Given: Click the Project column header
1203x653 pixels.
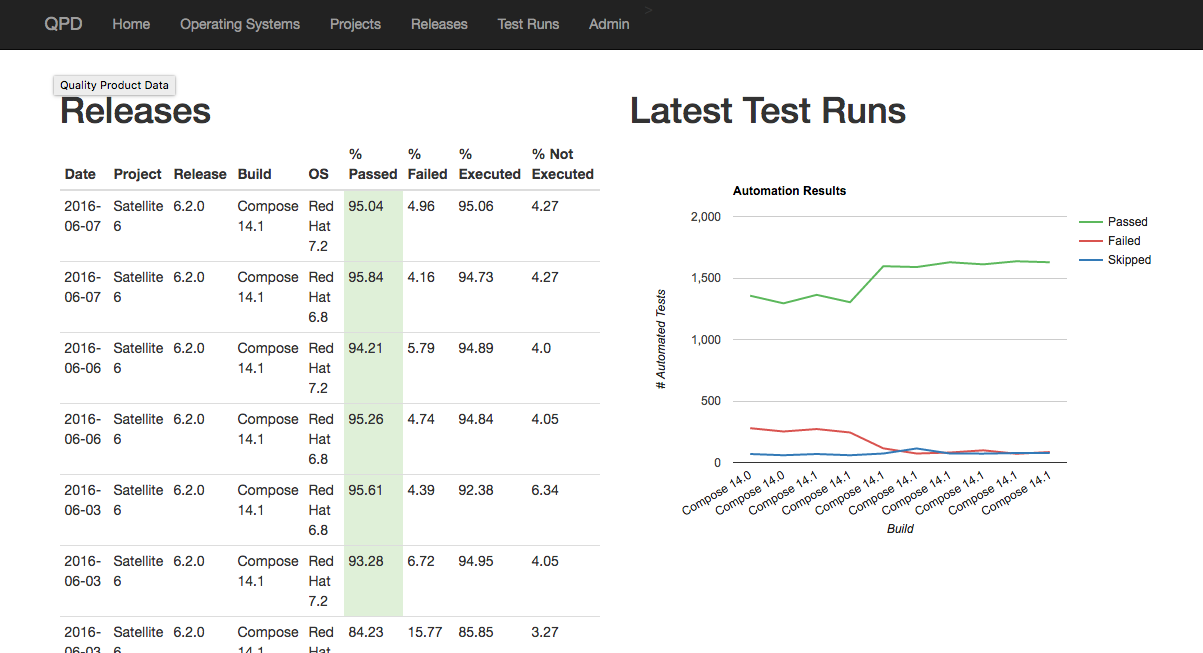Looking at the screenshot, I should click(137, 174).
